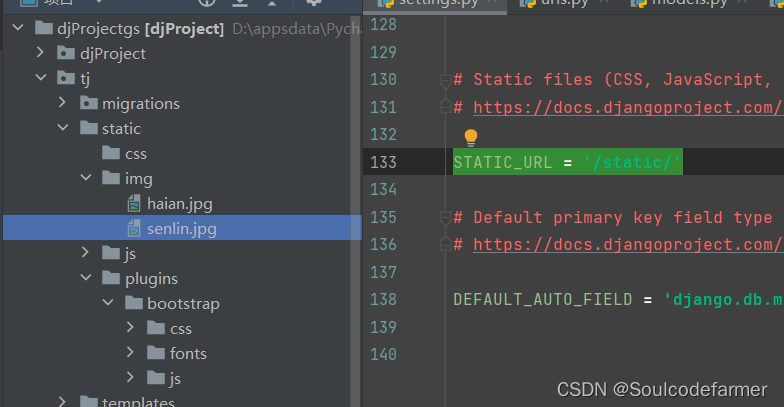
Task: Click the djProject package folder icon
Action: click(x=66, y=52)
